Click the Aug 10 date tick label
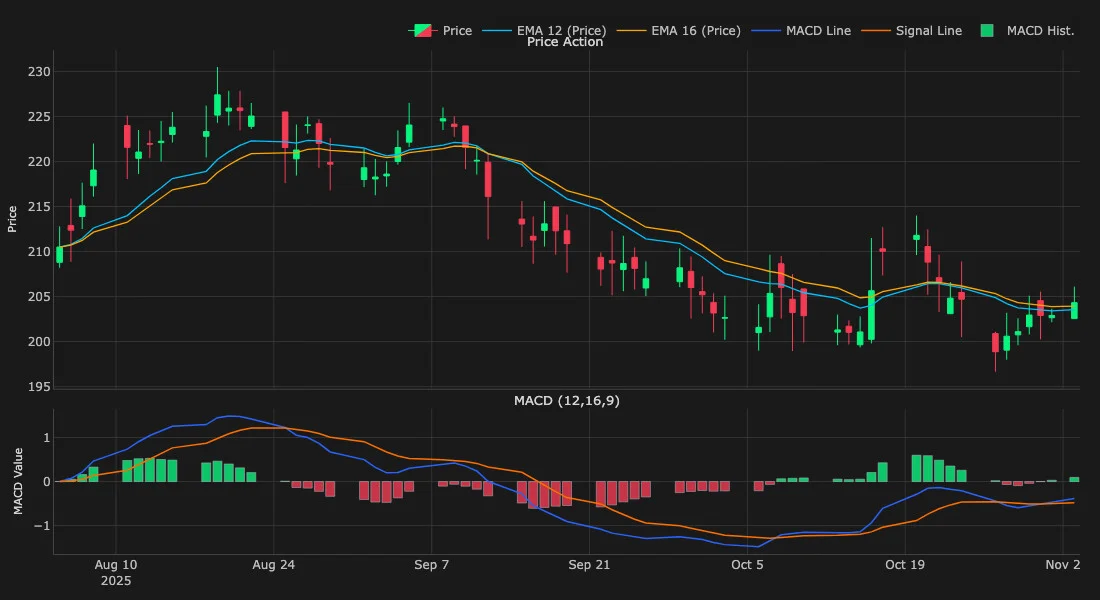 pos(116,565)
